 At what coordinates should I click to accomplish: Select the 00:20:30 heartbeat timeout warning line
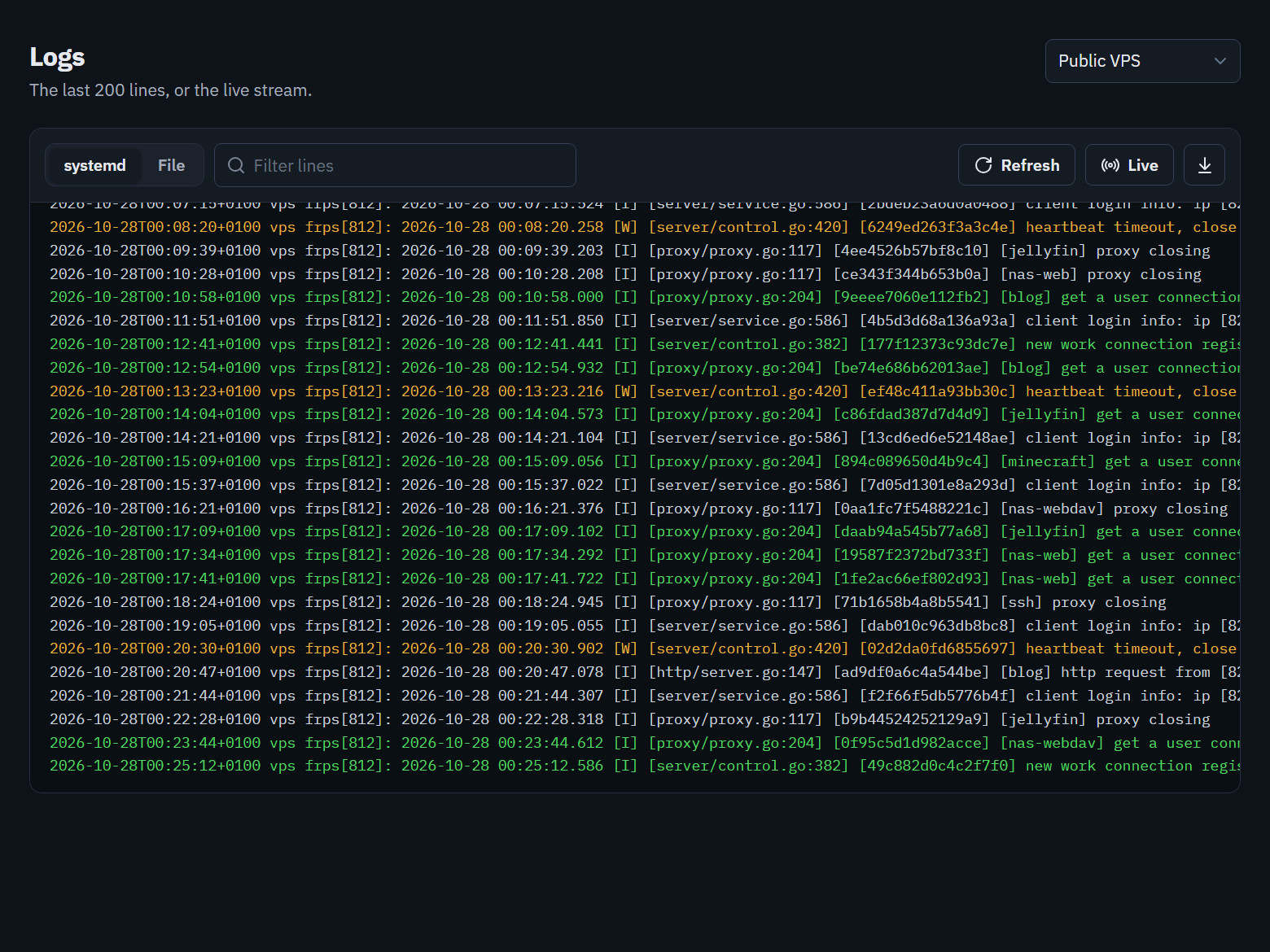(643, 648)
